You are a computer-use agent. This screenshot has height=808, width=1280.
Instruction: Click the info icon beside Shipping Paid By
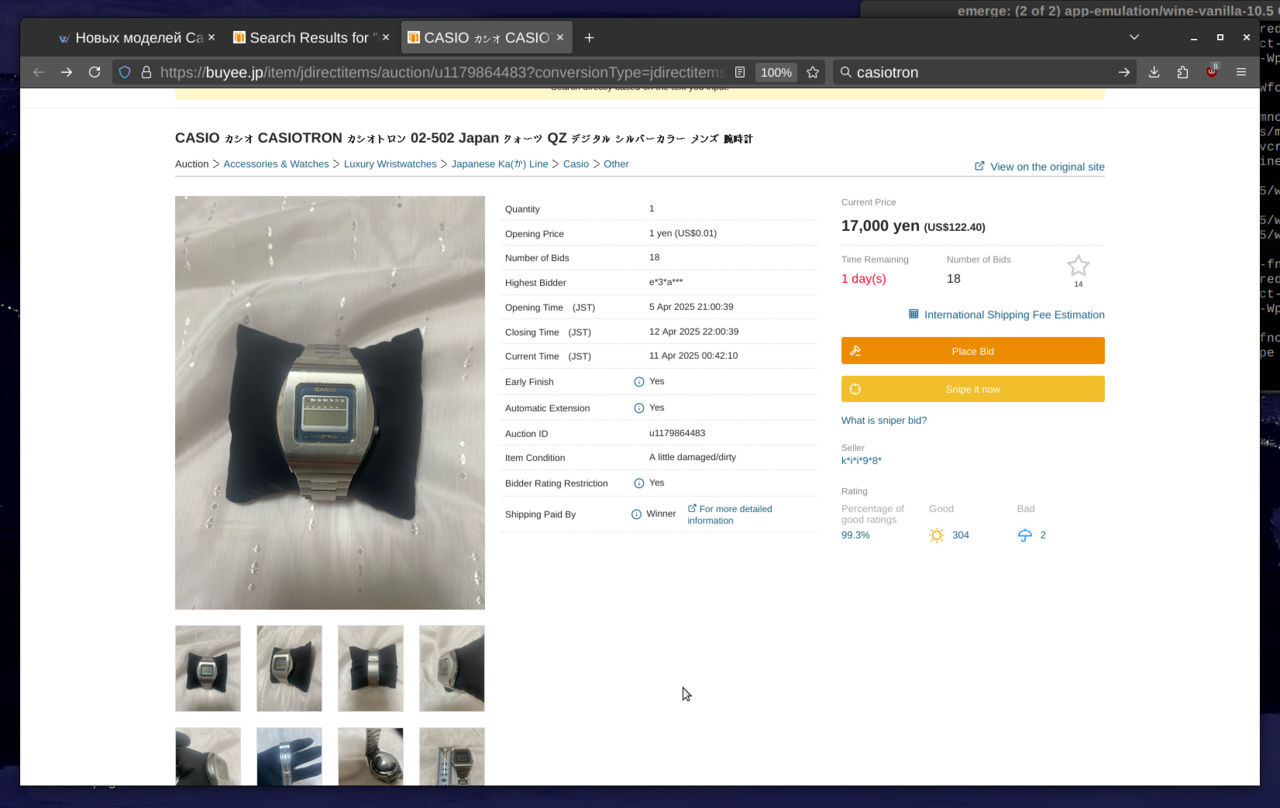pos(636,514)
